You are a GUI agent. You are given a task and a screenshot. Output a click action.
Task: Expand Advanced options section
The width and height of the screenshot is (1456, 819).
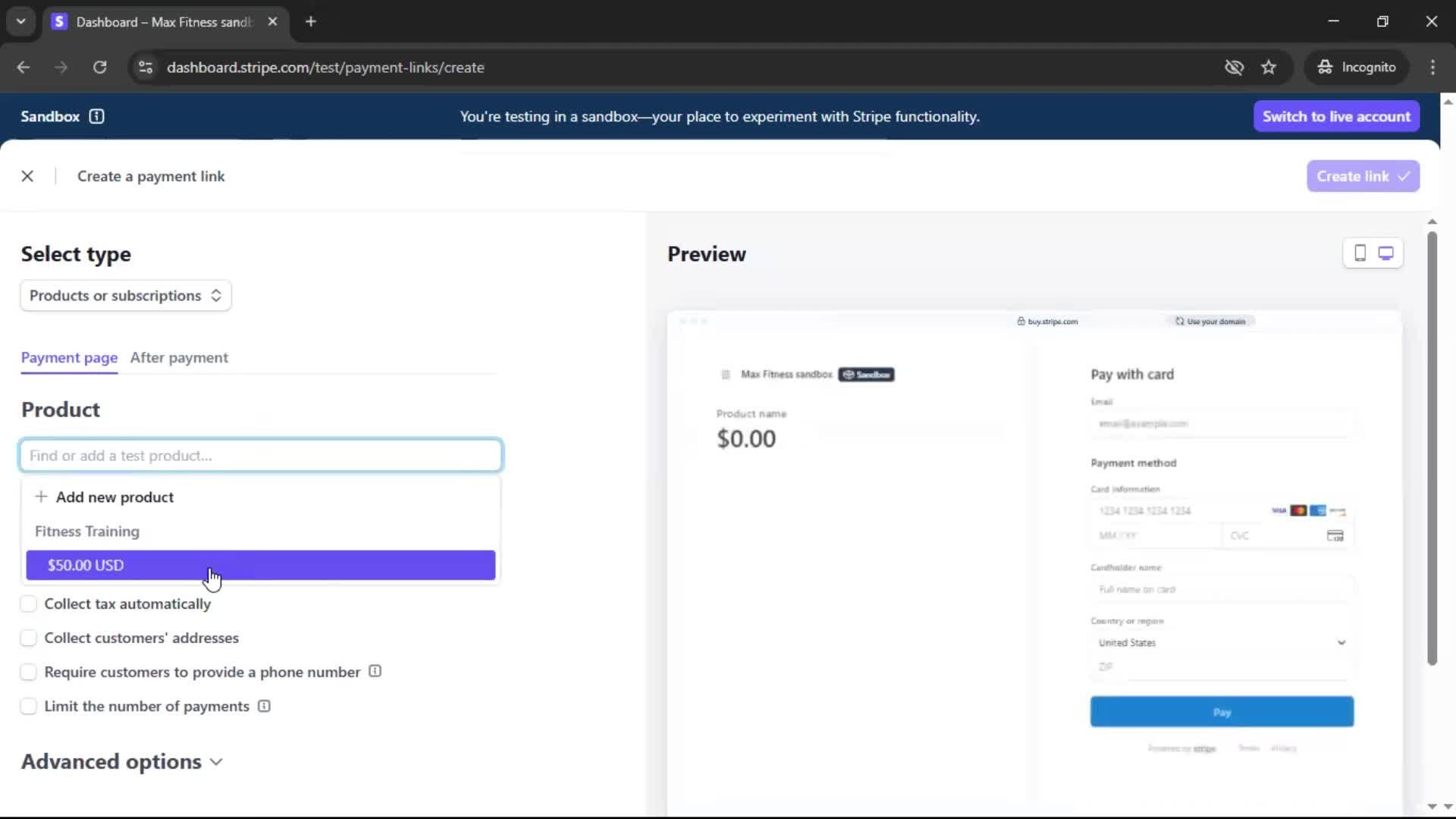[121, 761]
